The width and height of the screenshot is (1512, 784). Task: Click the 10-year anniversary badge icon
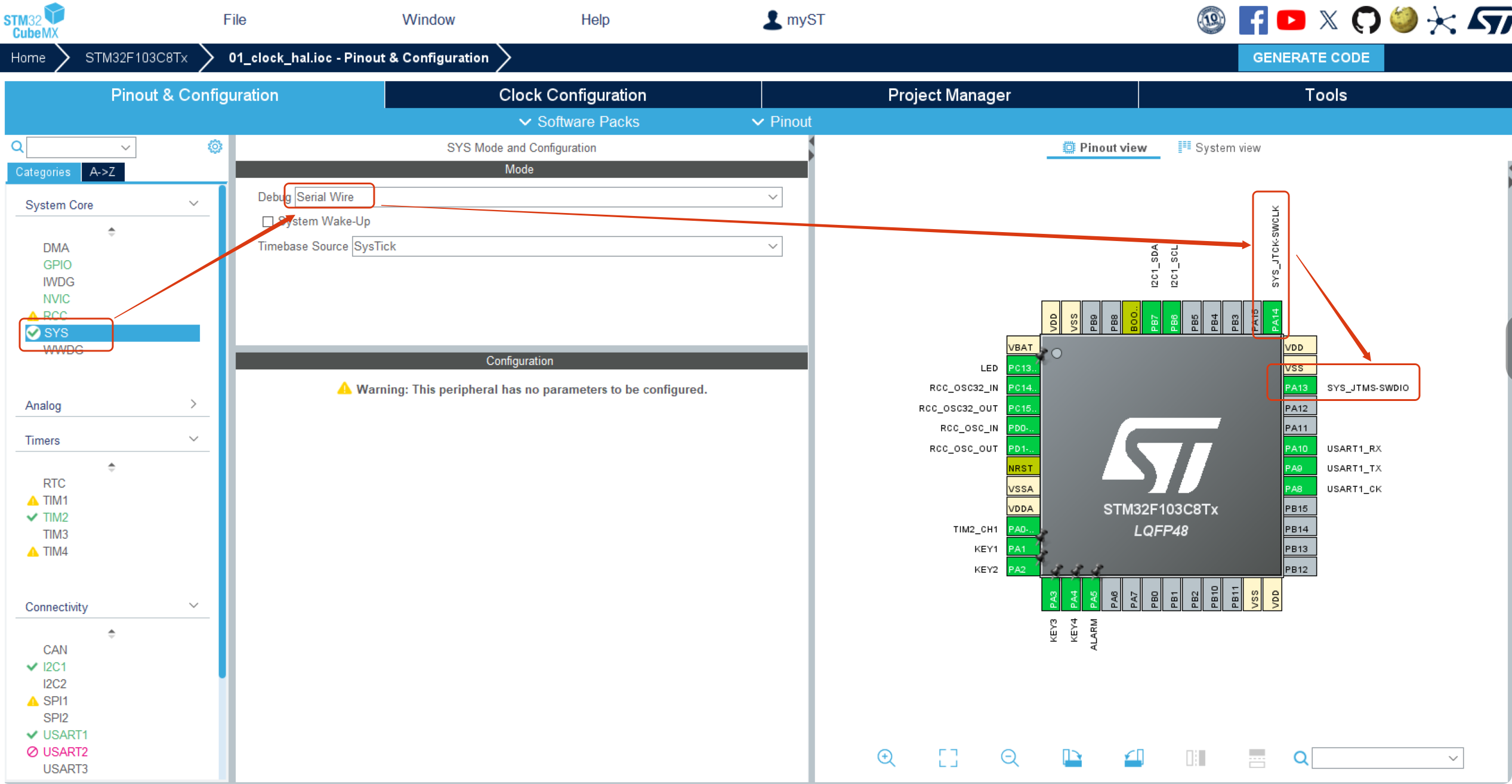[1211, 20]
